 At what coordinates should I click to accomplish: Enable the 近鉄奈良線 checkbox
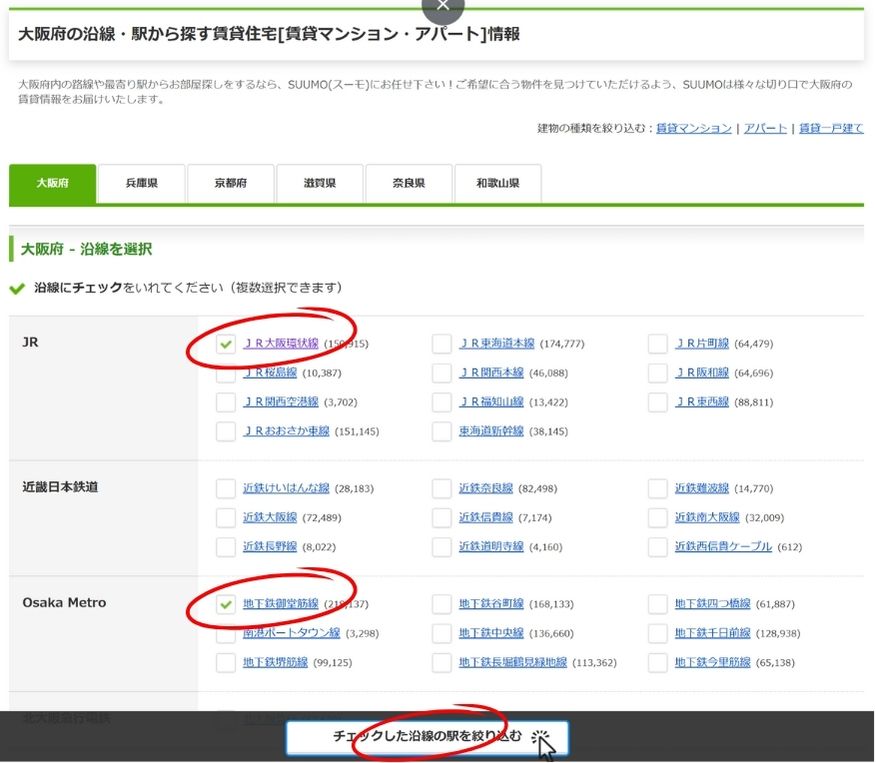point(442,489)
